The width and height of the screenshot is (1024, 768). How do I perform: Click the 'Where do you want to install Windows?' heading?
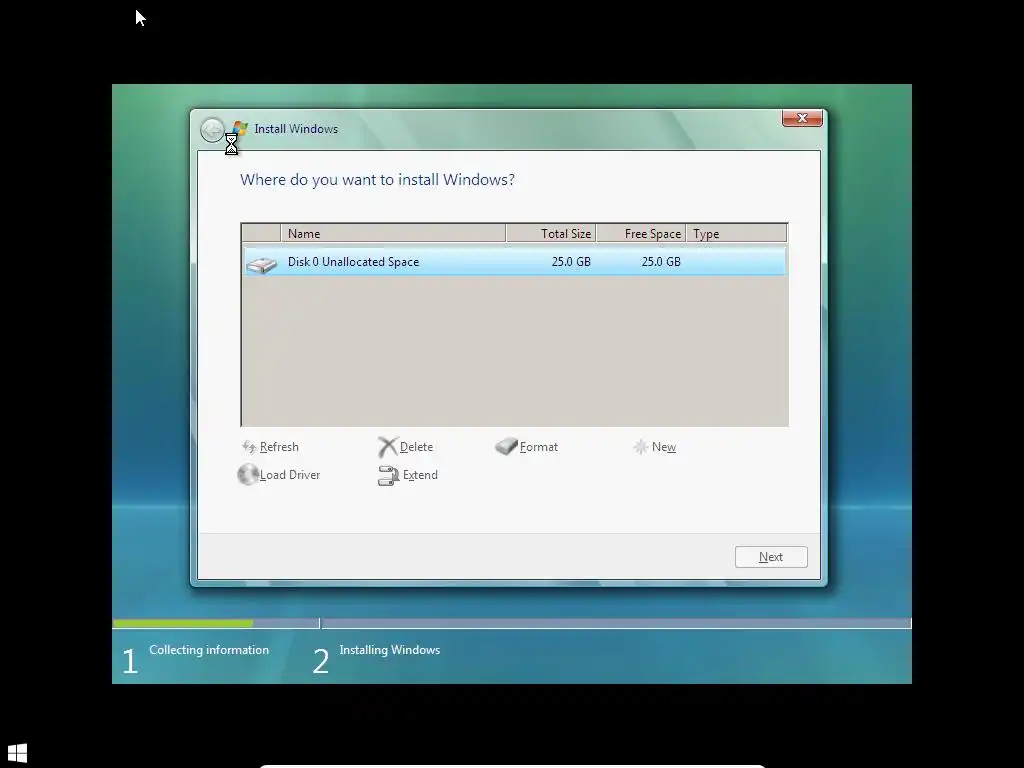[377, 180]
